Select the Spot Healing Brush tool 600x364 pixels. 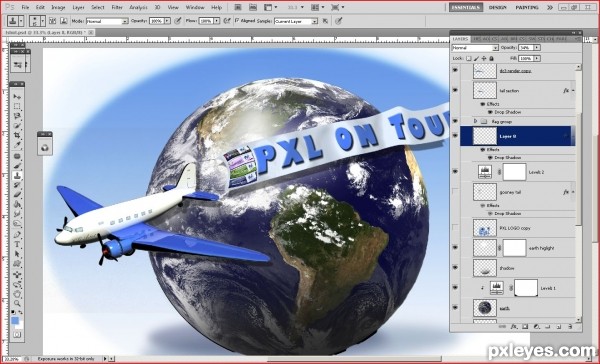point(17,156)
